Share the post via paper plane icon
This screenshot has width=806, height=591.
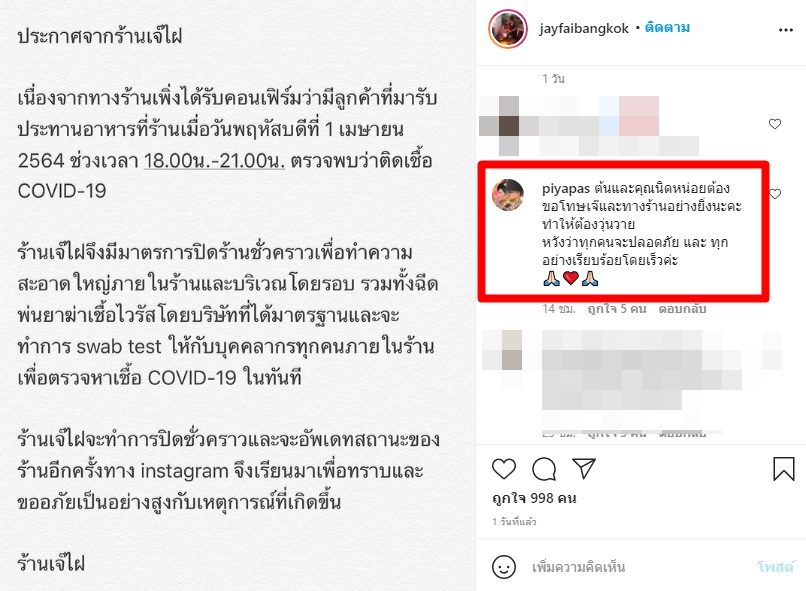(x=584, y=468)
